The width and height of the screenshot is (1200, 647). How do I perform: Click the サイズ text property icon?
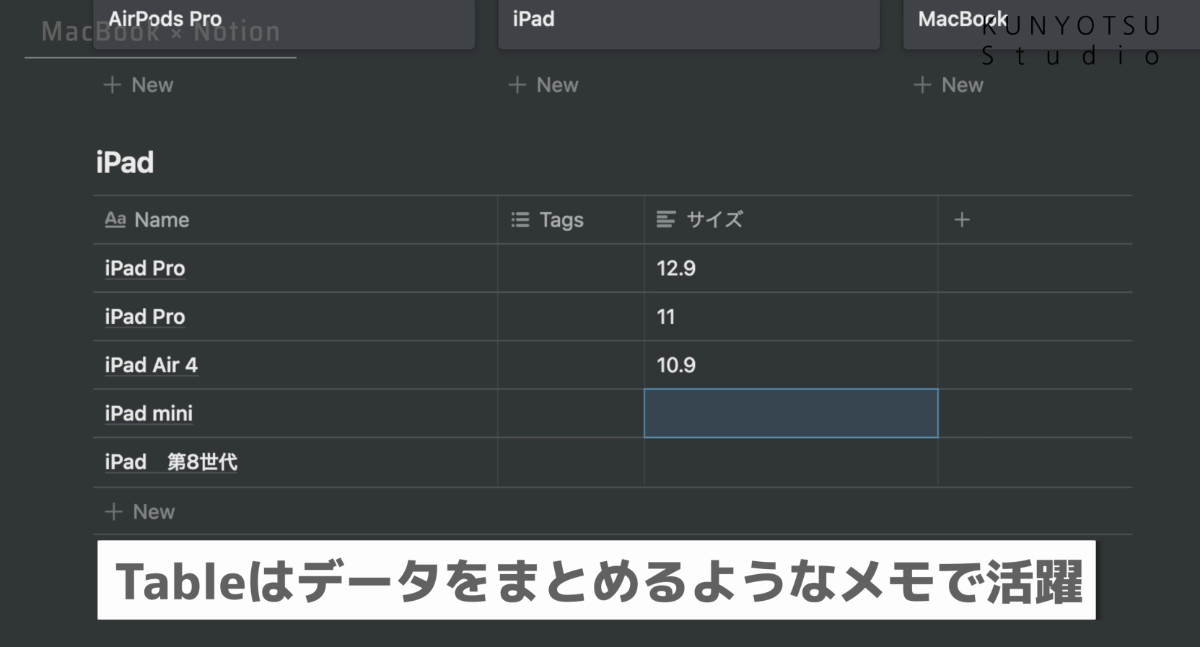click(666, 220)
